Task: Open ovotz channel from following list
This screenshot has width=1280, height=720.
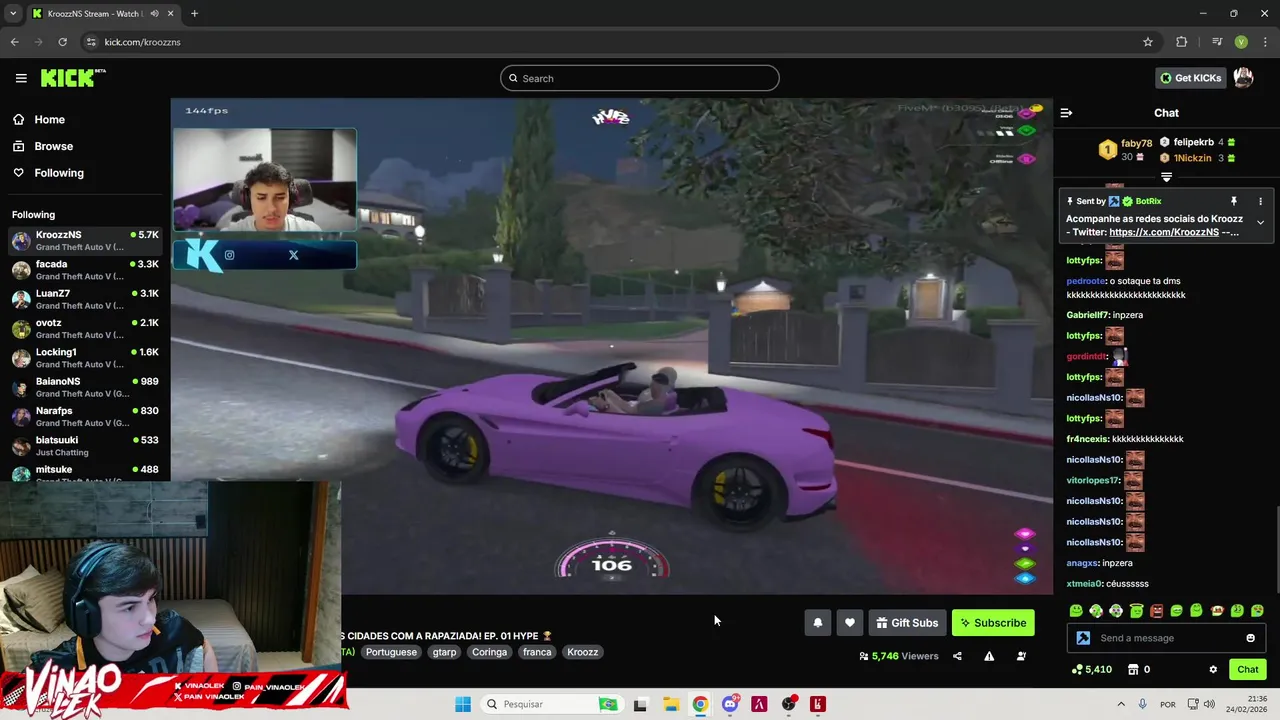Action: point(85,329)
